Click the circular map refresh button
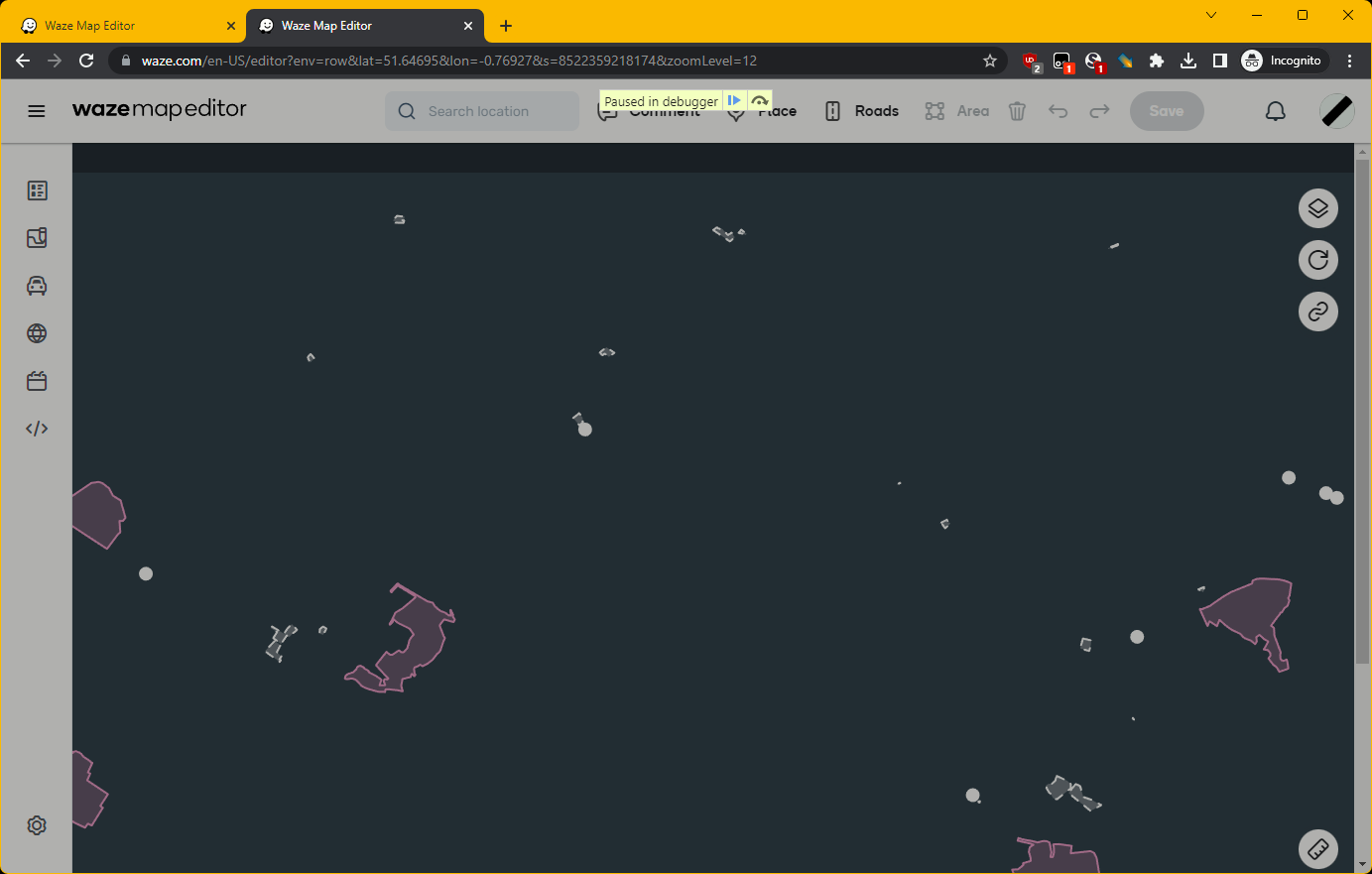Screen dimensions: 1372x874 pyautogui.click(x=1317, y=260)
